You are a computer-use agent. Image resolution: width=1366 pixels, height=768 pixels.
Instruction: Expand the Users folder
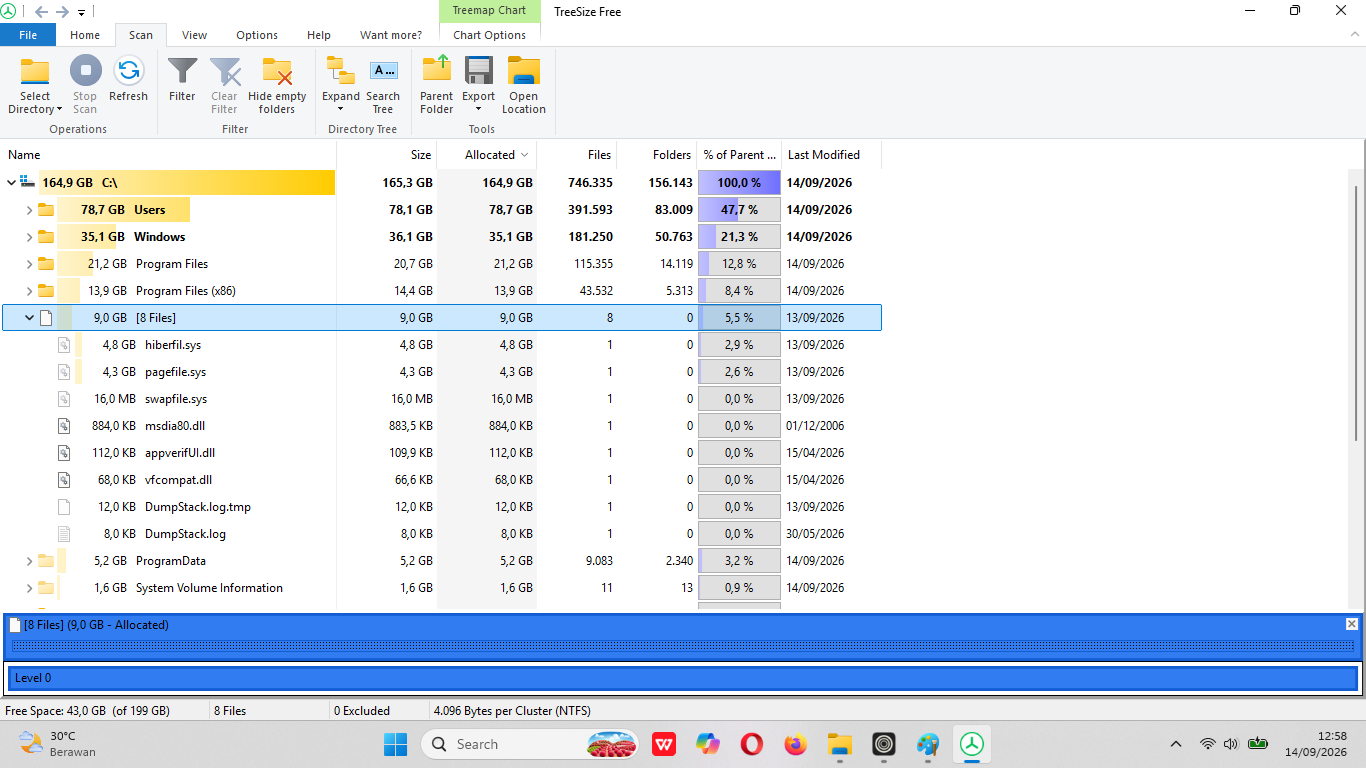[29, 210]
